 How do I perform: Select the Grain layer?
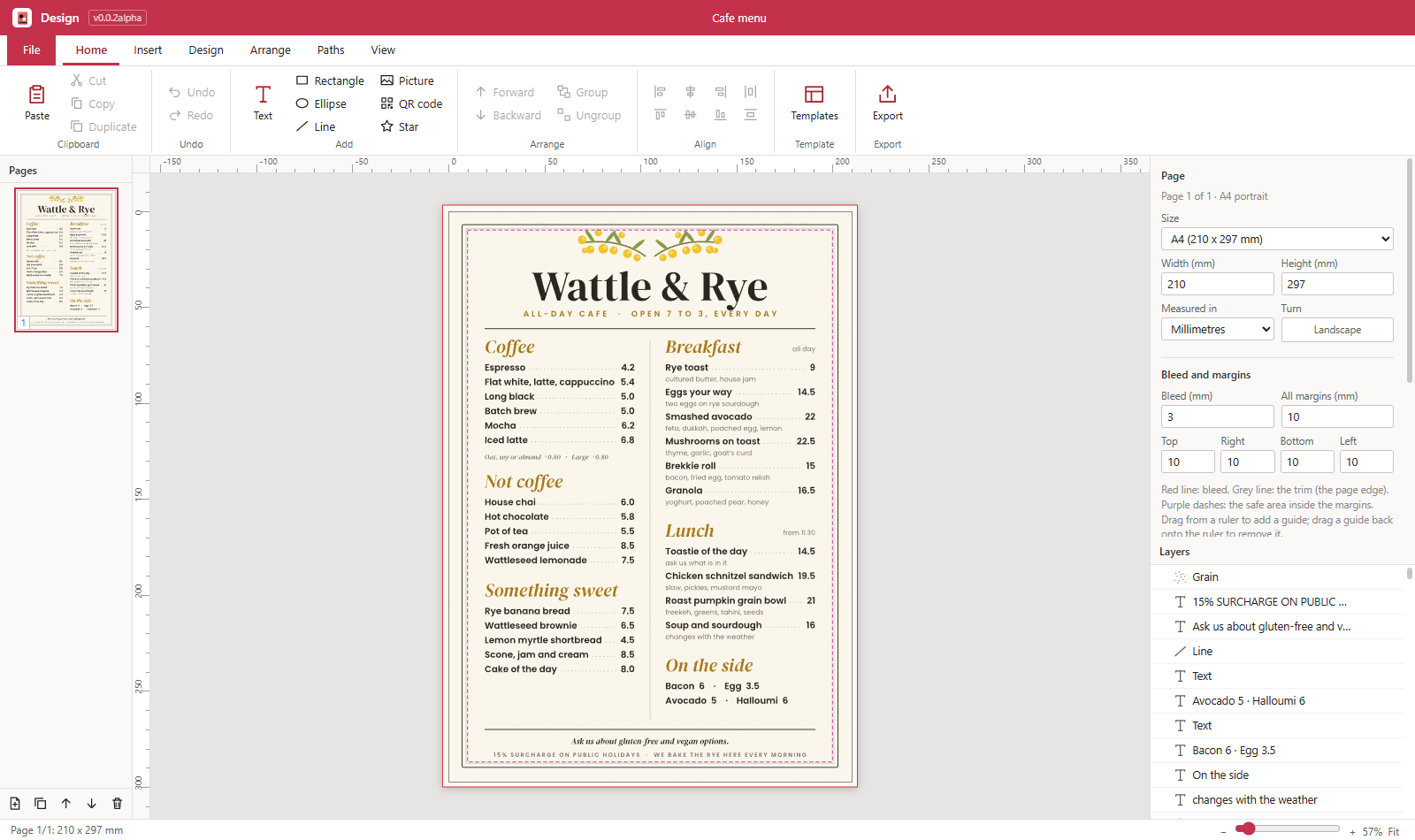pyautogui.click(x=1278, y=577)
